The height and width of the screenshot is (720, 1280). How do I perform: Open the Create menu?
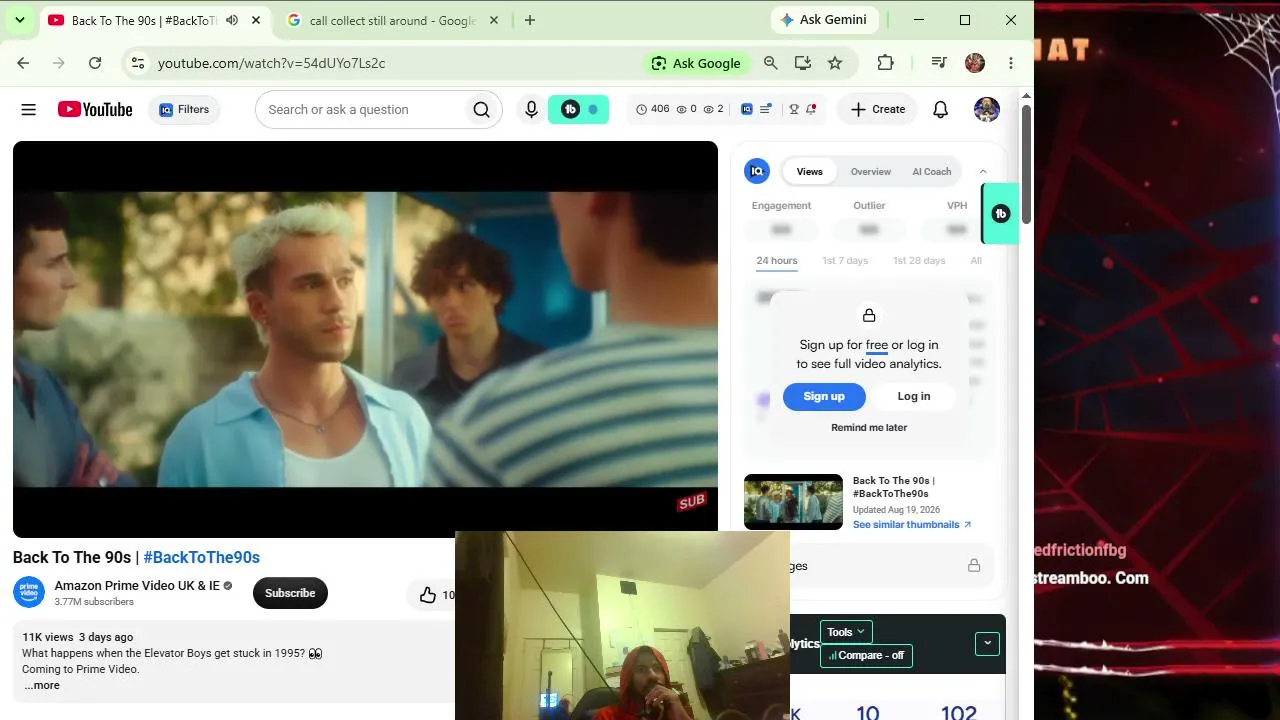pos(877,110)
